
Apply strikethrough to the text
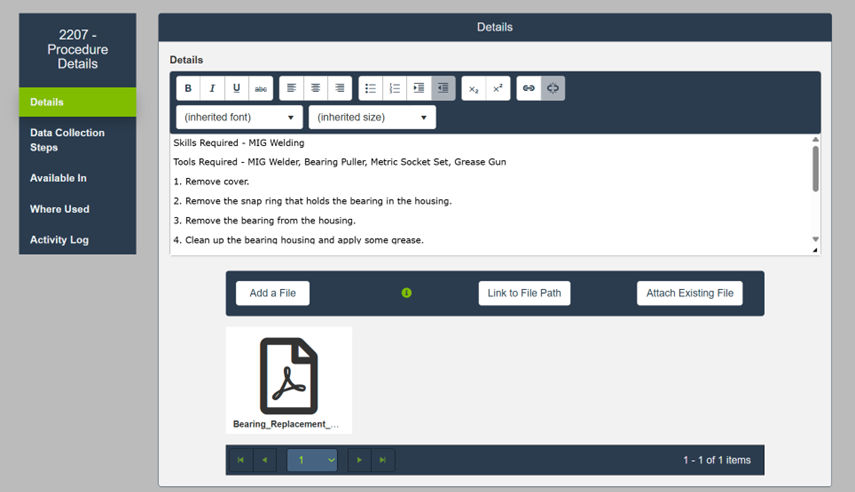[x=261, y=88]
